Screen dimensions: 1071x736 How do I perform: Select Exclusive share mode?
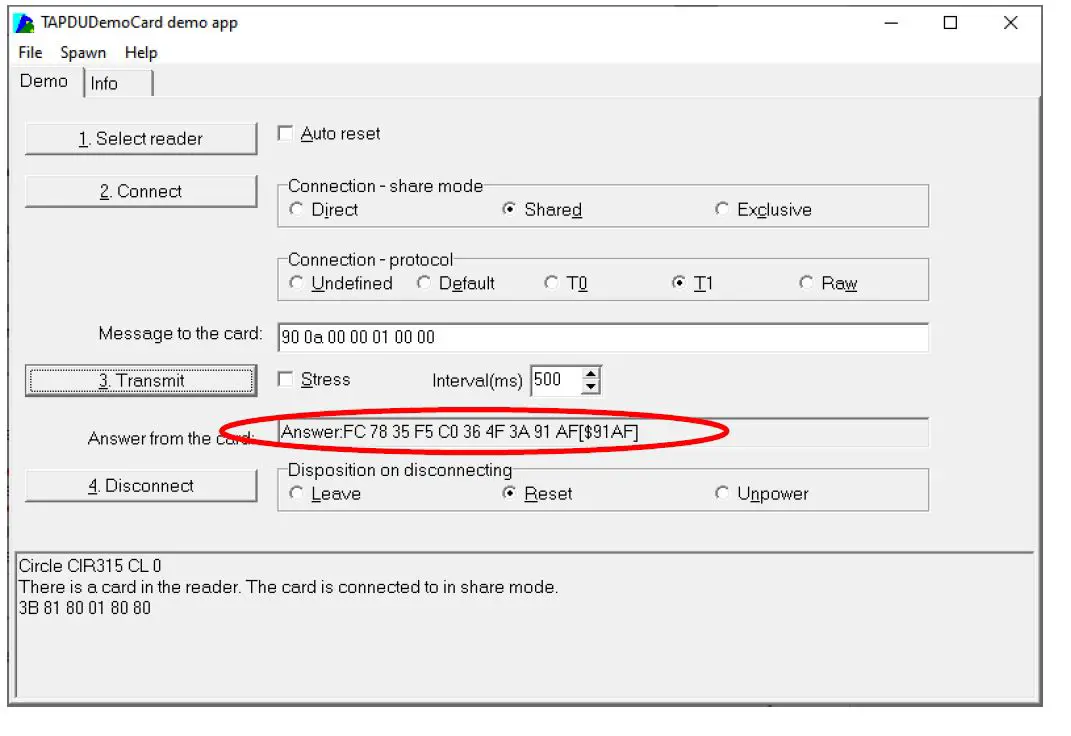[x=722, y=209]
